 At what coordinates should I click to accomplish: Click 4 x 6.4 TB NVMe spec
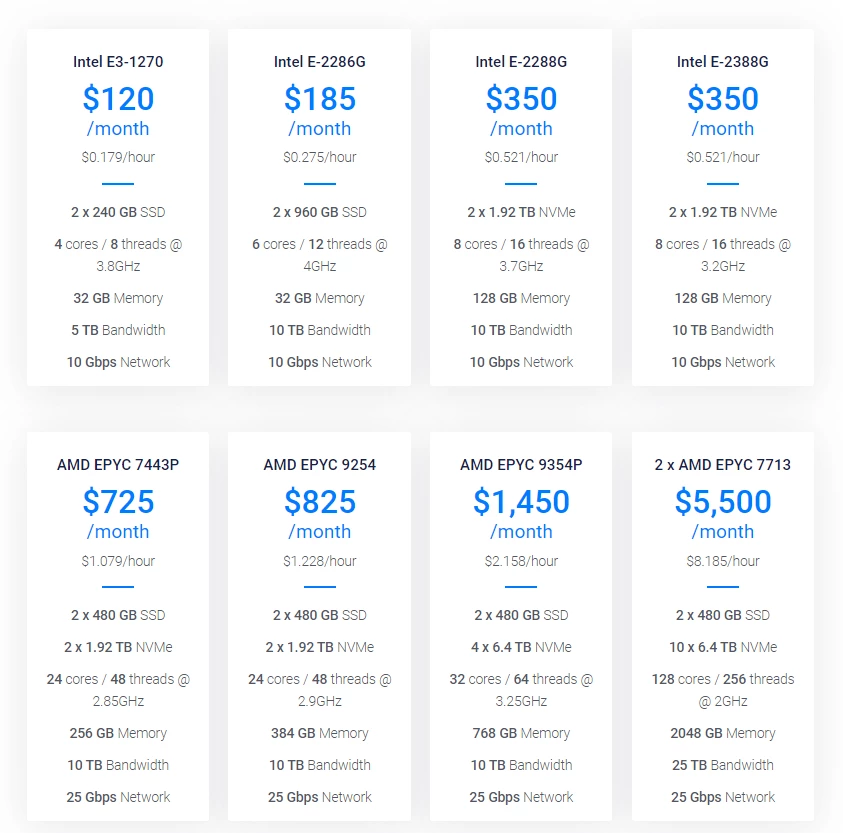click(521, 647)
